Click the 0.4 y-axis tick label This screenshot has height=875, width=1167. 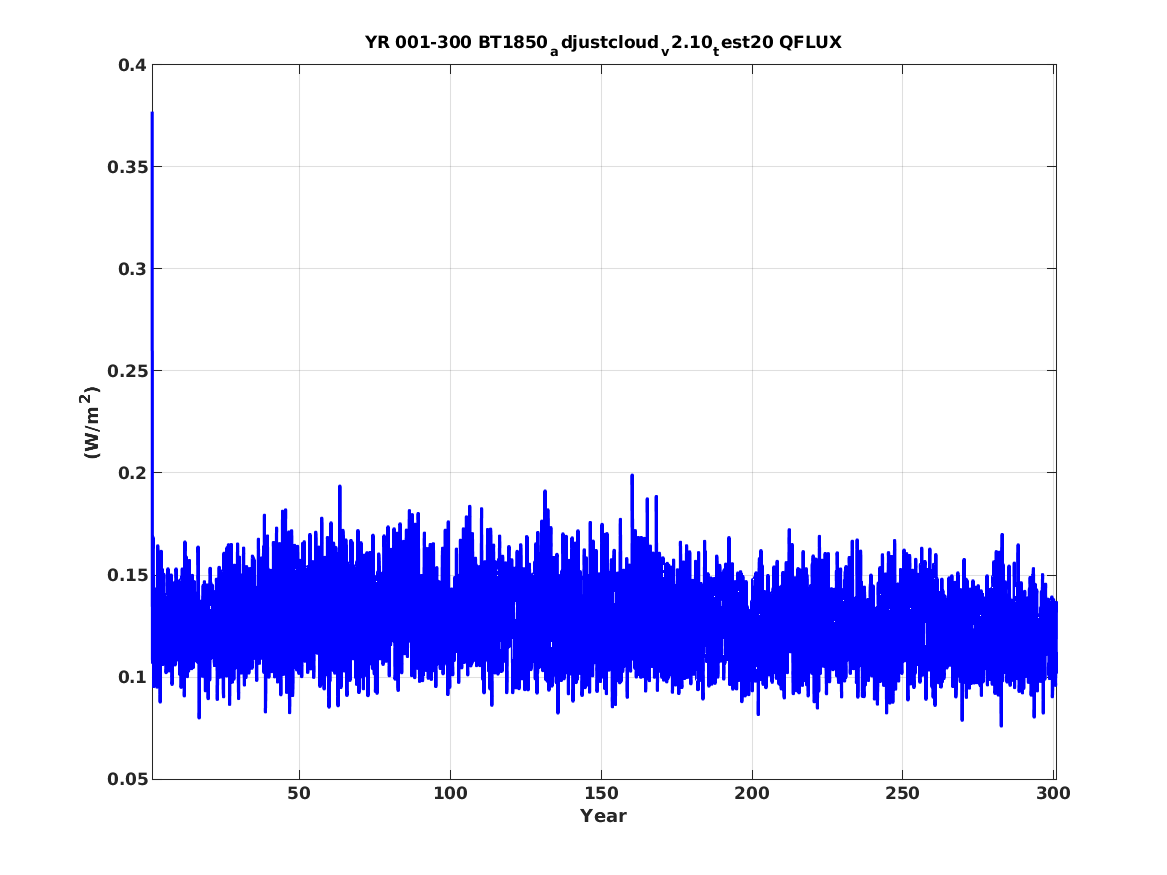(132, 65)
